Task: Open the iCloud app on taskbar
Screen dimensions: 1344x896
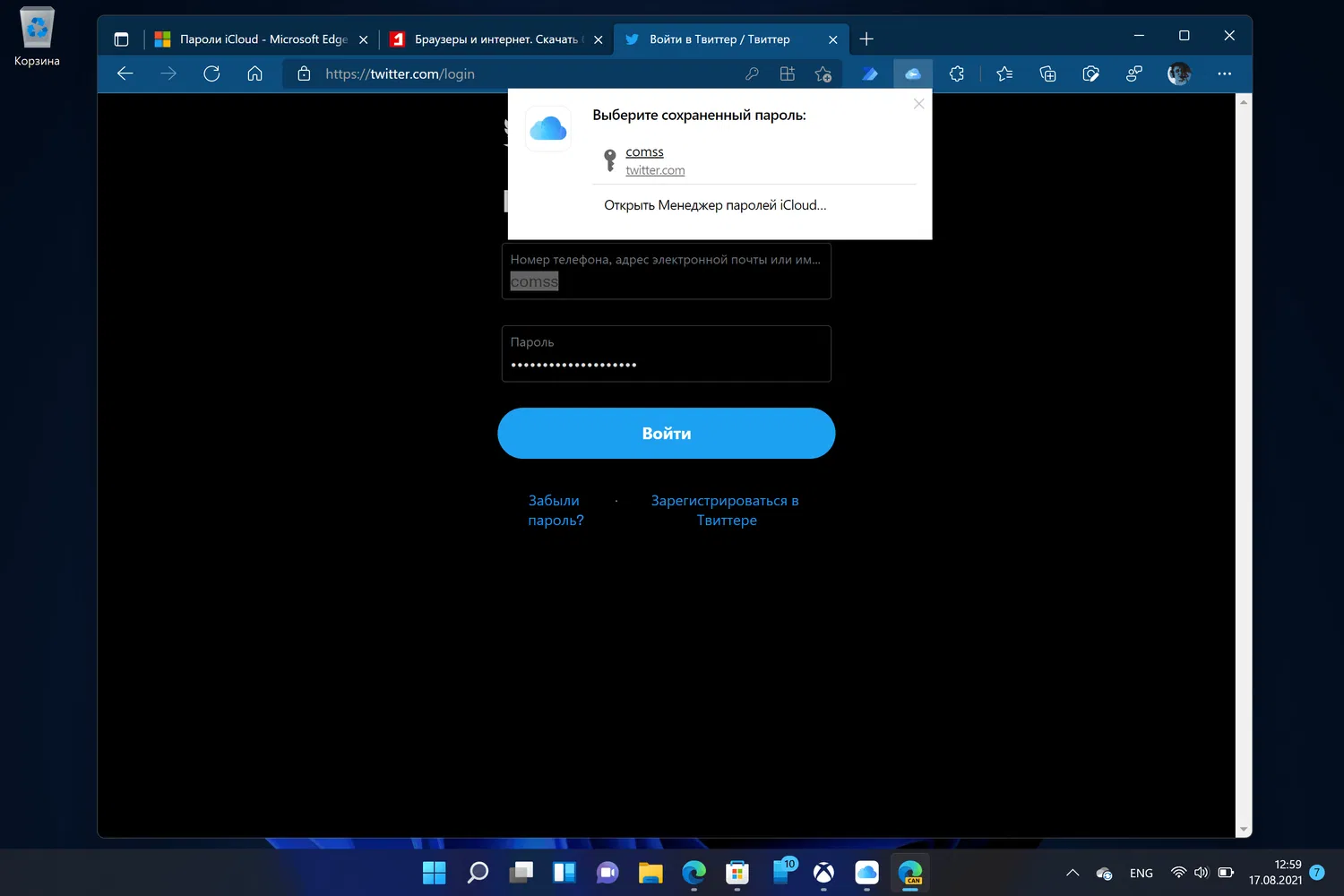Action: tap(866, 873)
